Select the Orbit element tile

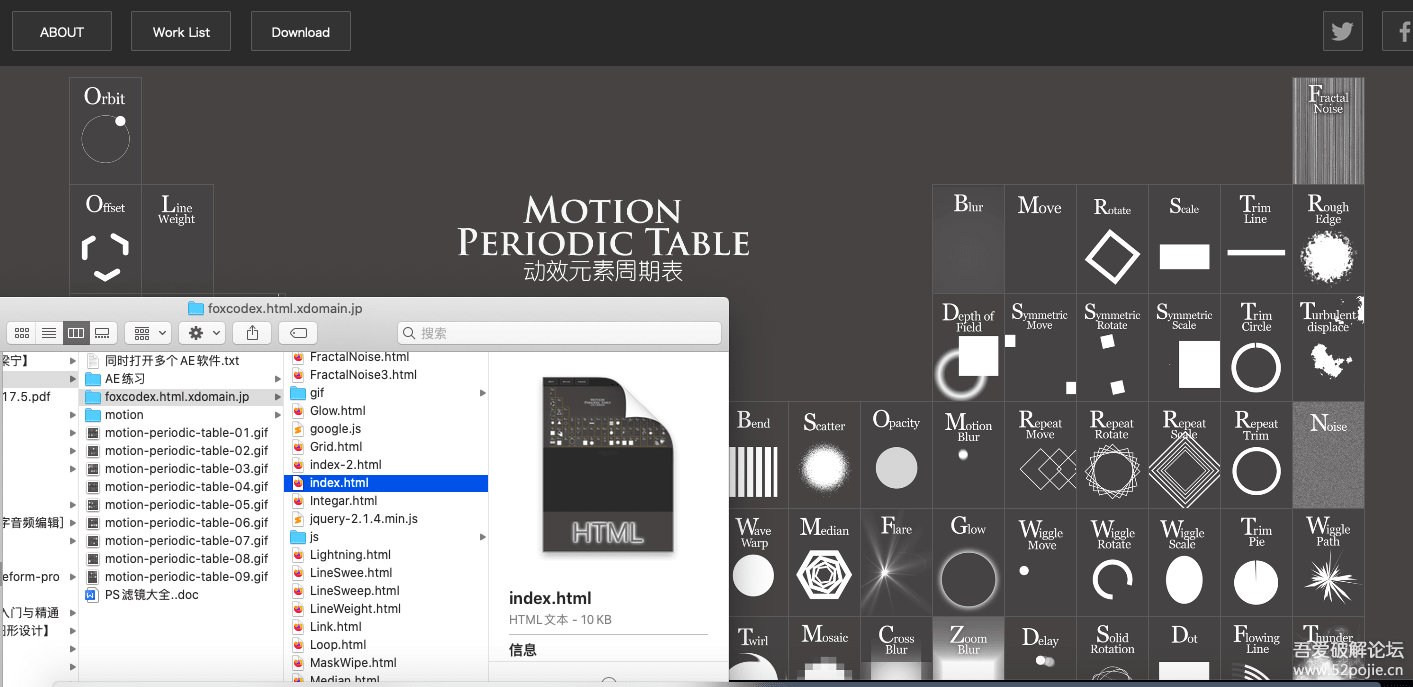click(105, 130)
